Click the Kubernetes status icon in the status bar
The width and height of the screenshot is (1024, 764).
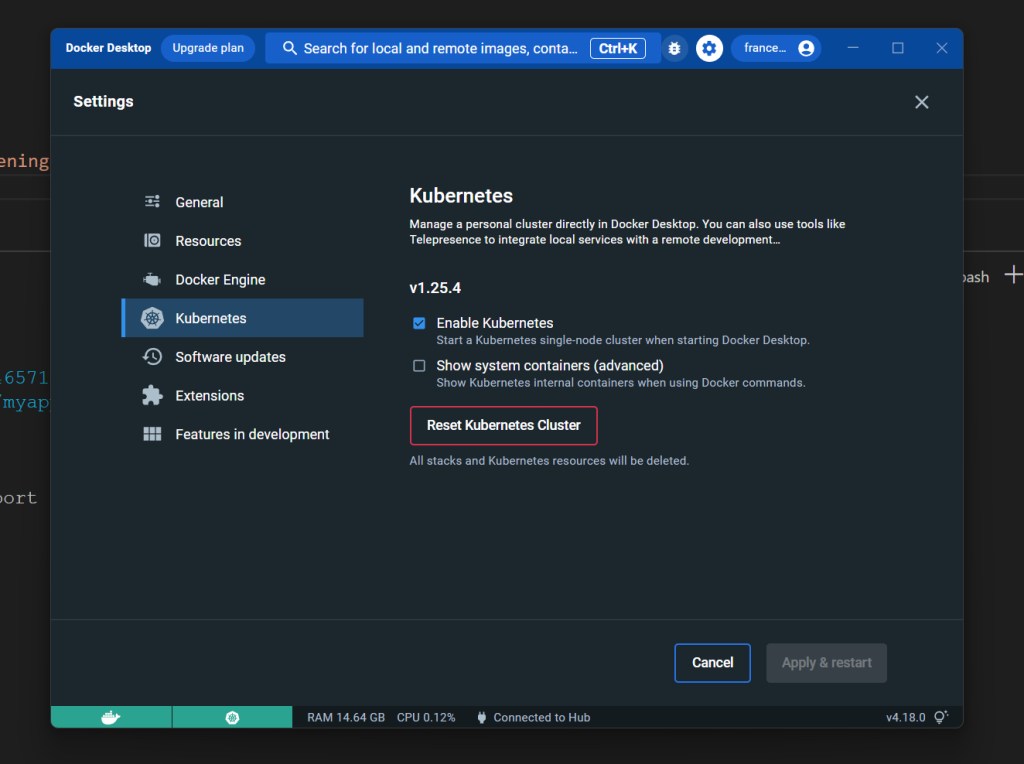[x=232, y=717]
